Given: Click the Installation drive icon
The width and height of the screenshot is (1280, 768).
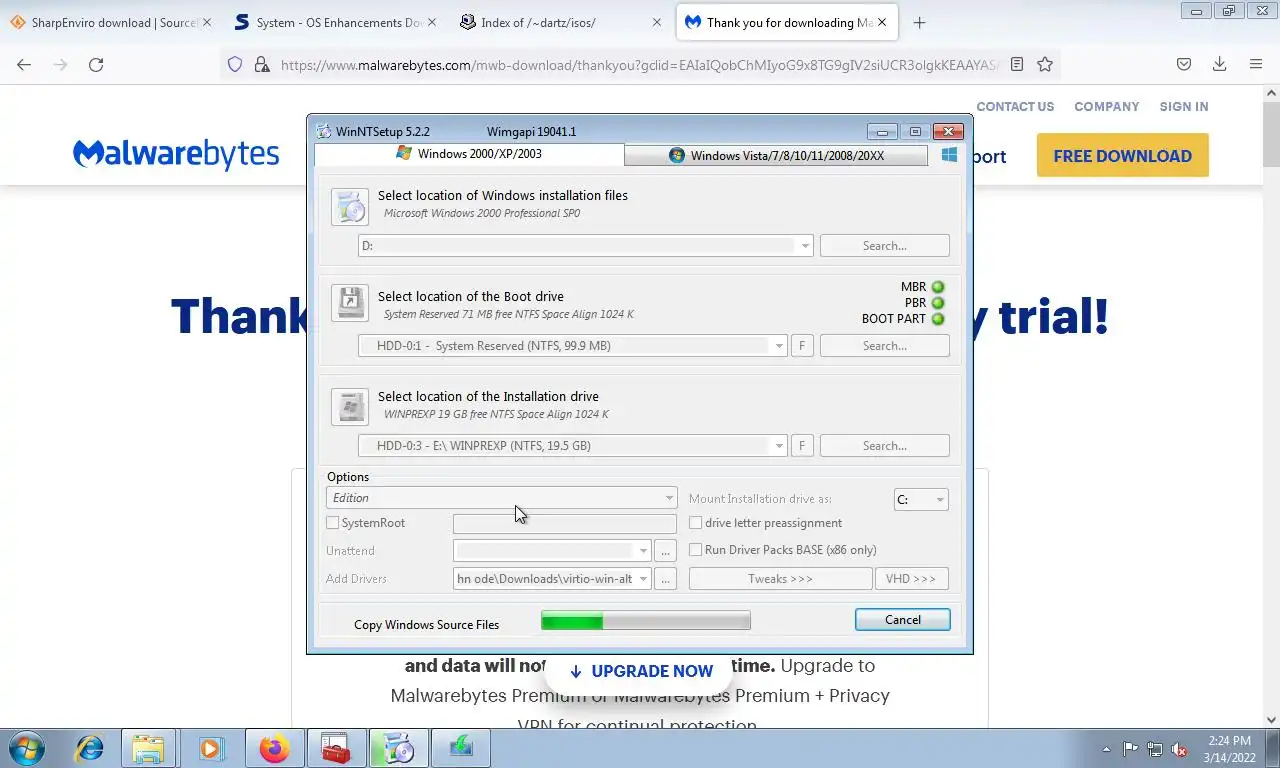Looking at the screenshot, I should [x=350, y=407].
